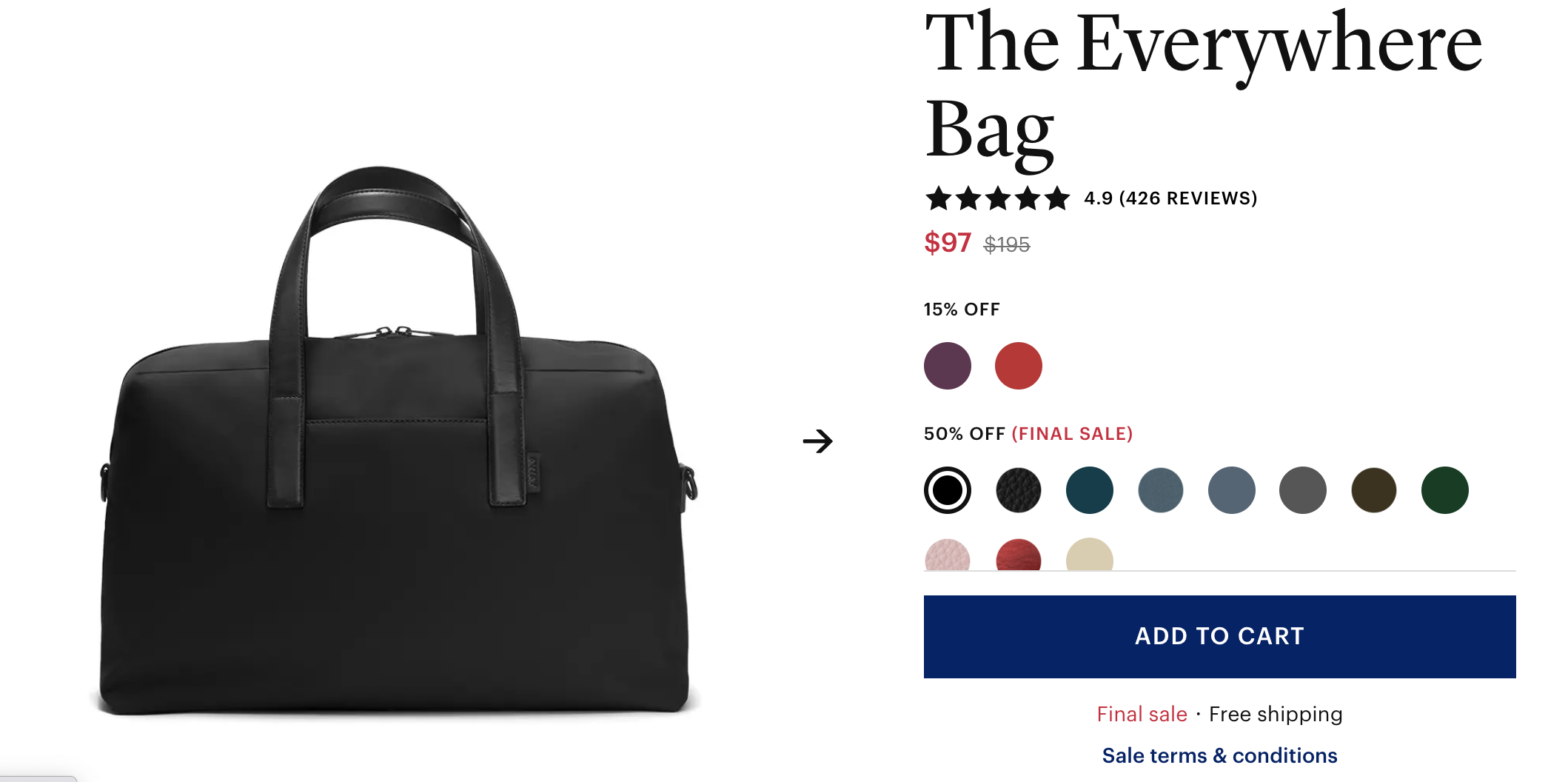The height and width of the screenshot is (782, 1568).
Task: Select the currently chosen black swatch
Action: (x=948, y=490)
